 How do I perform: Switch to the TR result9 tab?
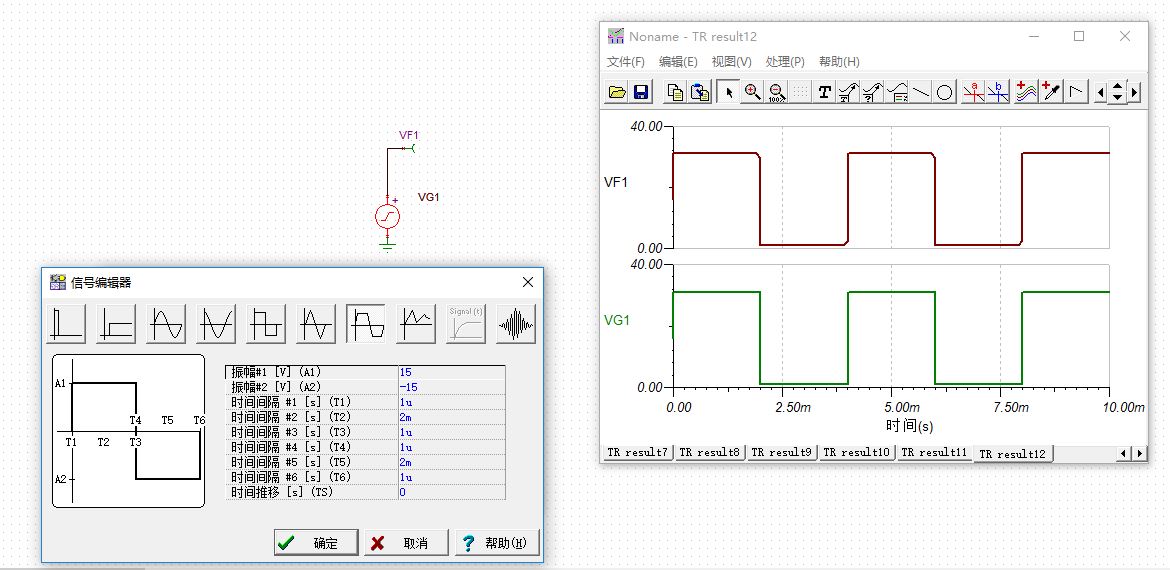coord(782,452)
